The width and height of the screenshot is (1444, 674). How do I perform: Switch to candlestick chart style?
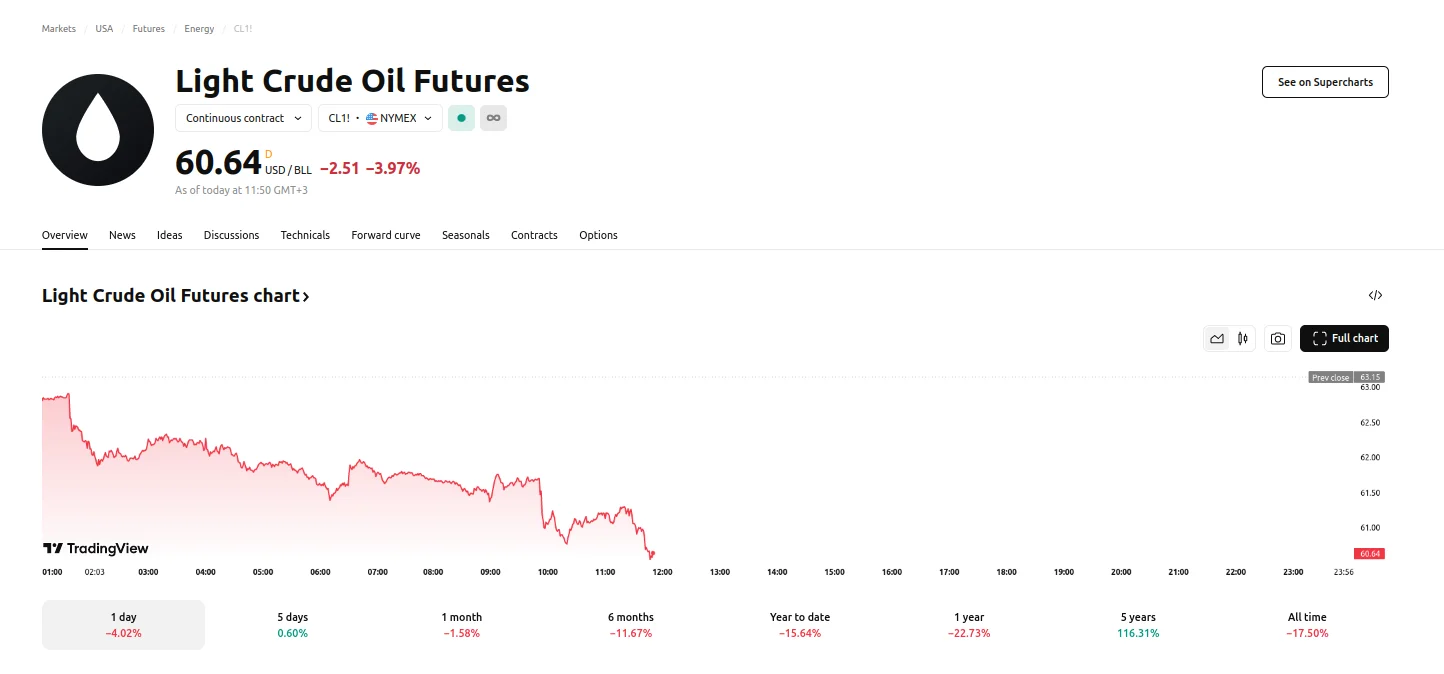pos(1243,338)
